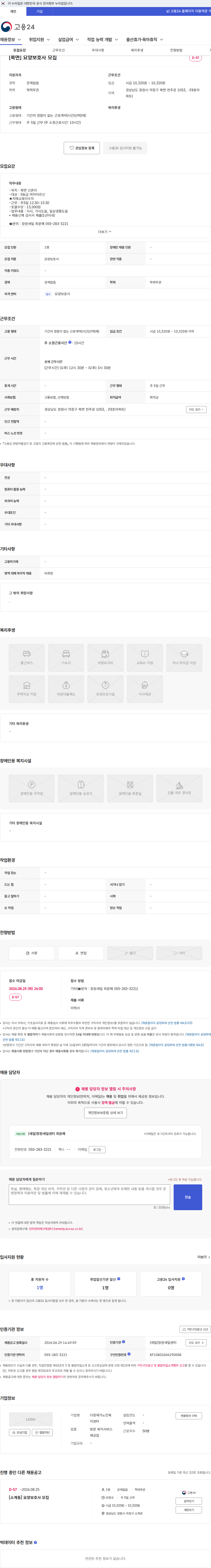The height and width of the screenshot is (1568, 211).
Task: Expand 더보기 under job description
Action: point(105,231)
